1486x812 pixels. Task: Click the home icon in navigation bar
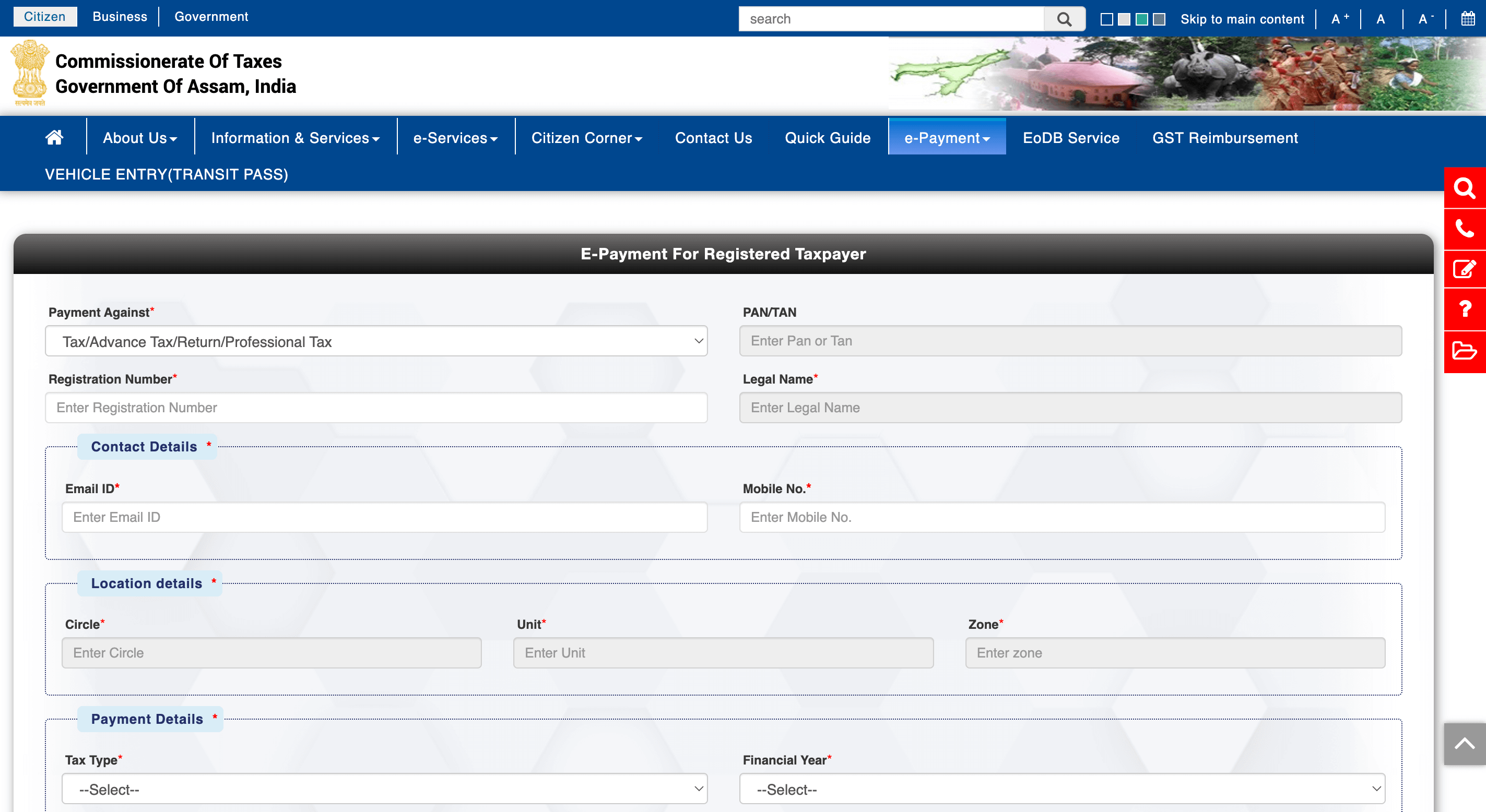pos(54,137)
